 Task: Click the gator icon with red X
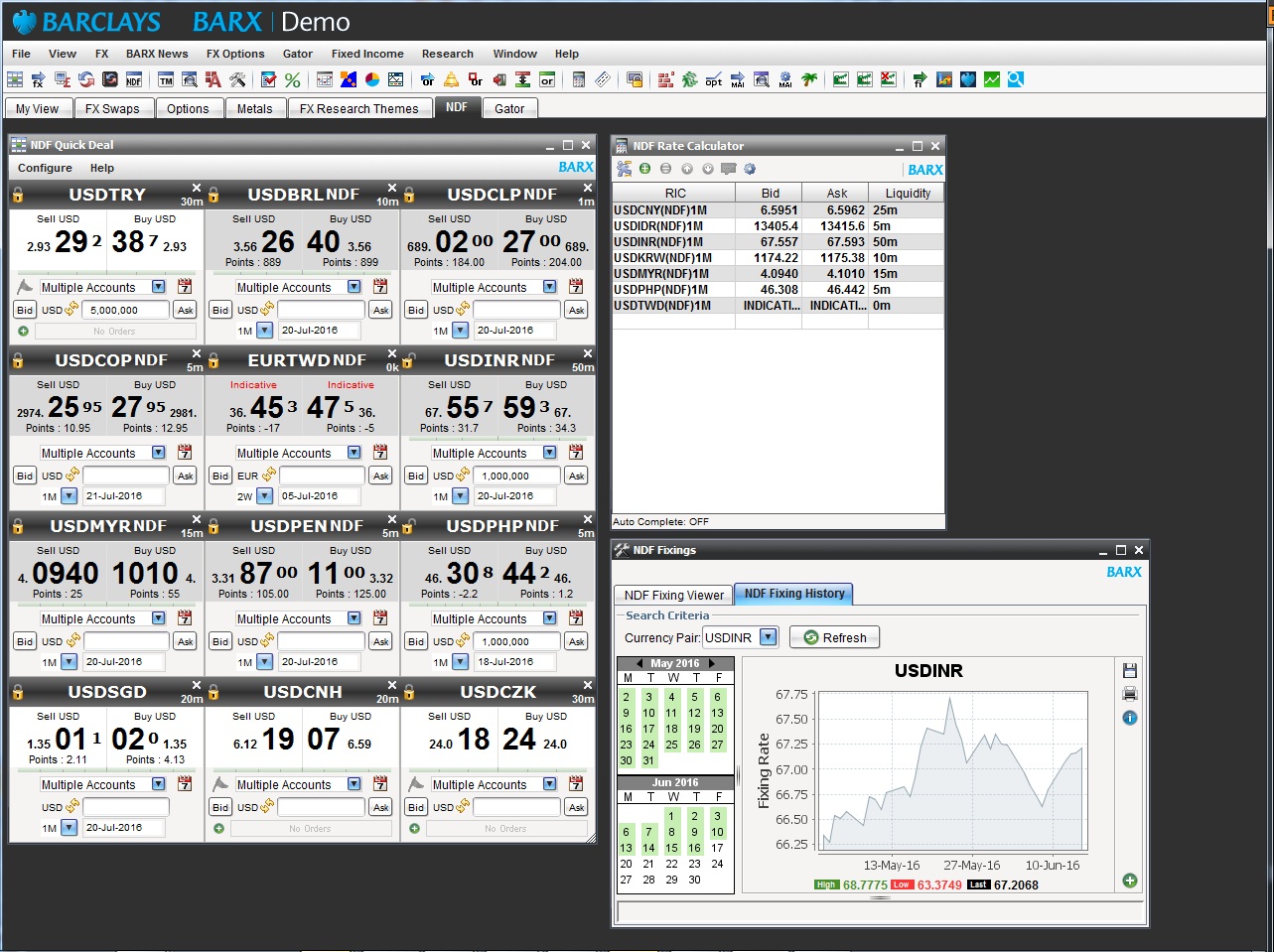tap(889, 79)
